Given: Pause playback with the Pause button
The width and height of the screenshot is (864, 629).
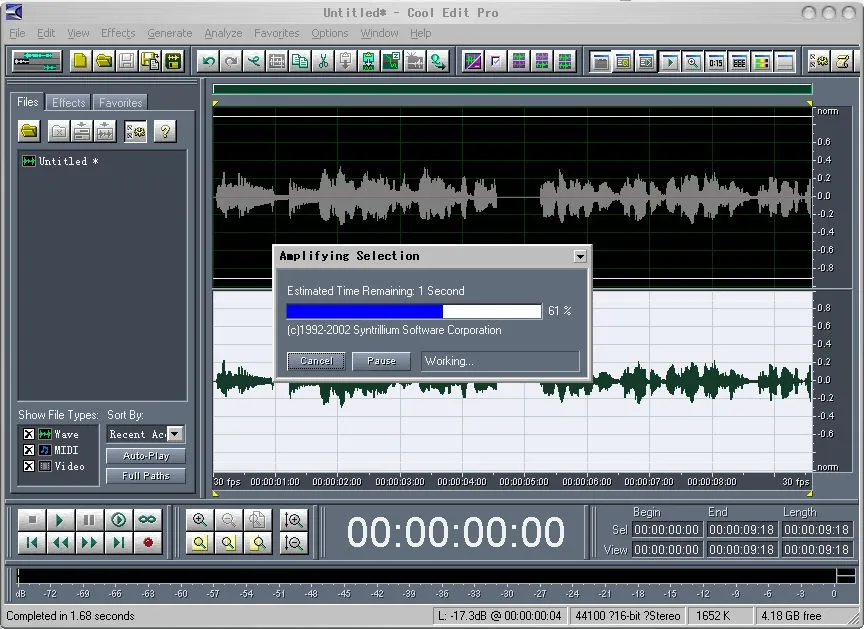Looking at the screenshot, I should click(89, 519).
